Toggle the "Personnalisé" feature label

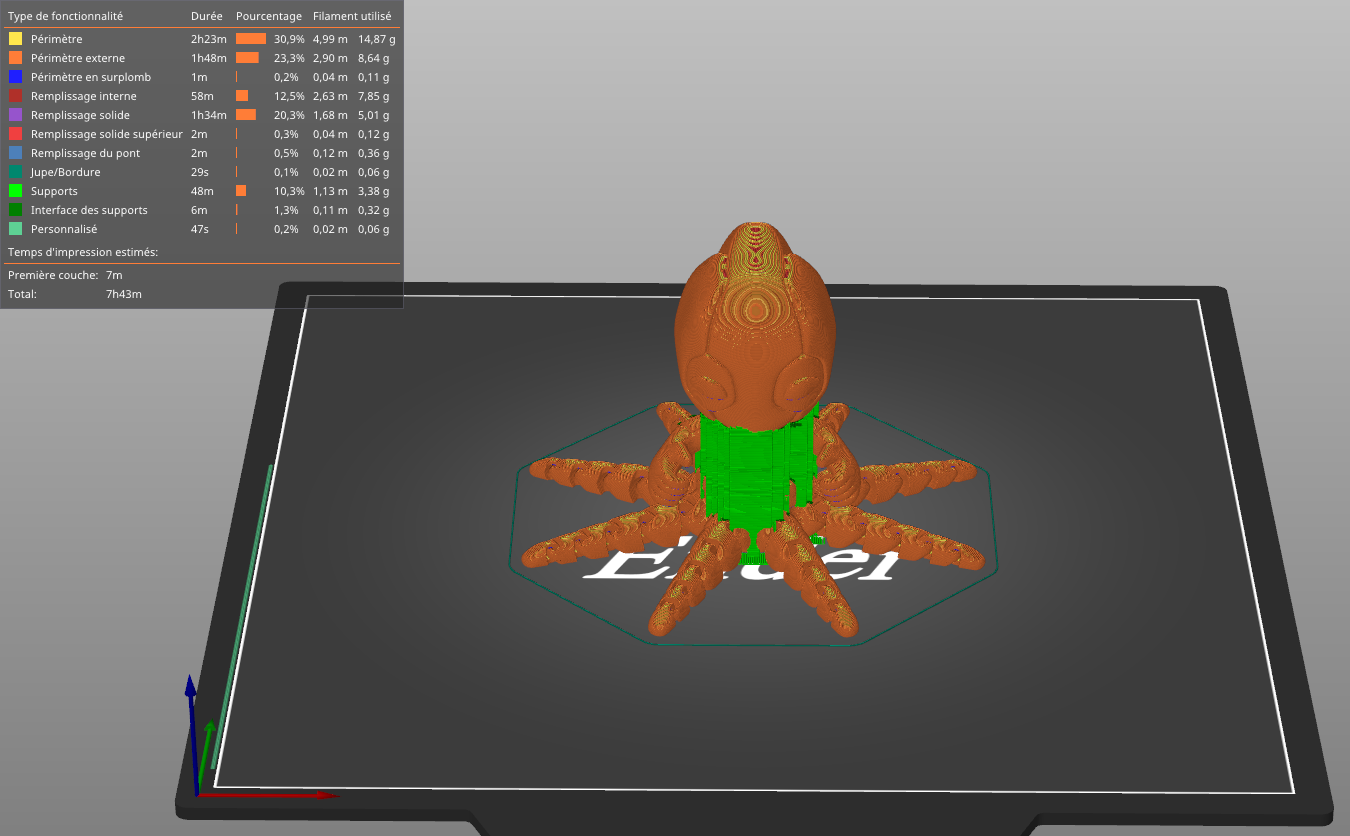click(x=64, y=229)
